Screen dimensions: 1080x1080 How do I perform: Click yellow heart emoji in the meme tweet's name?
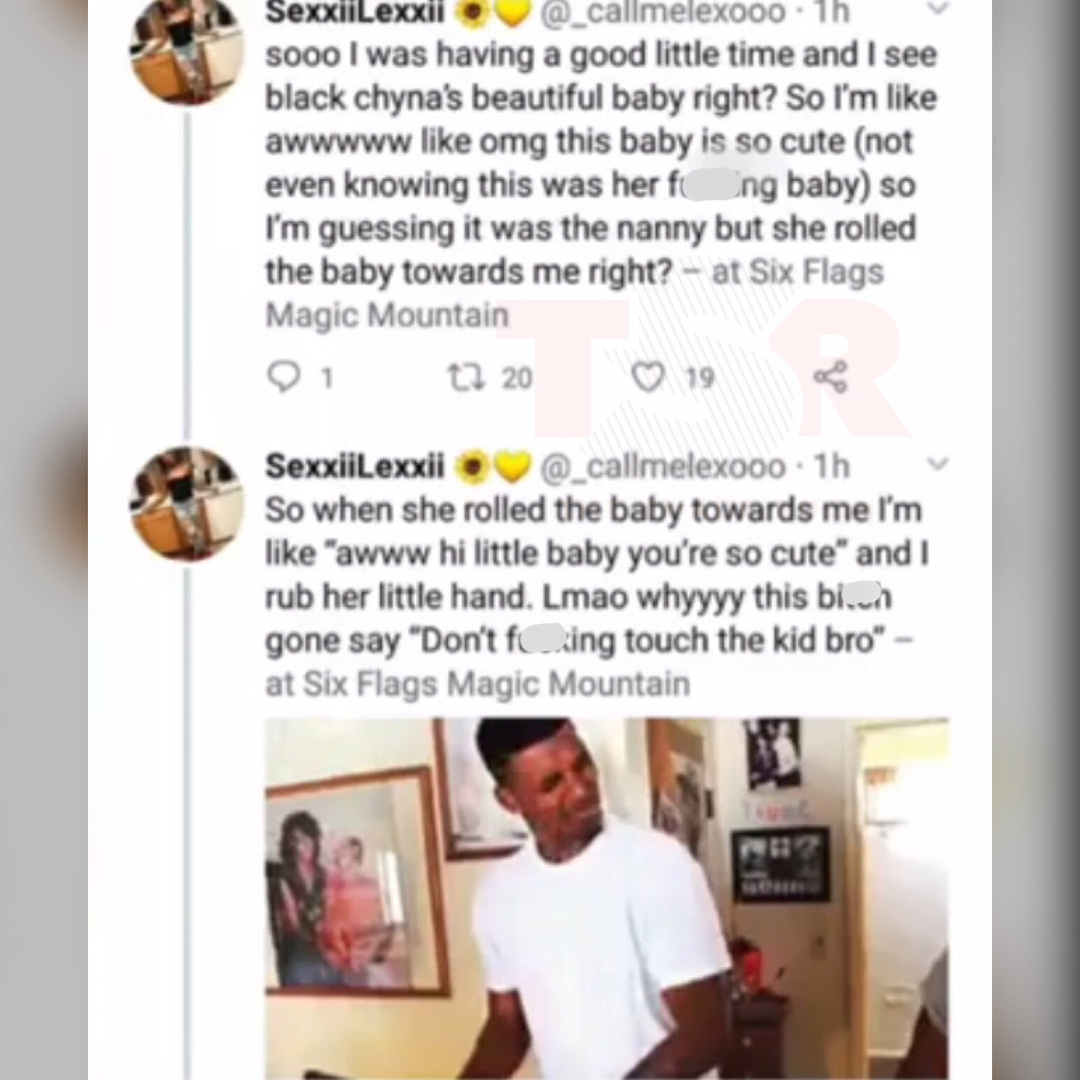(x=512, y=468)
